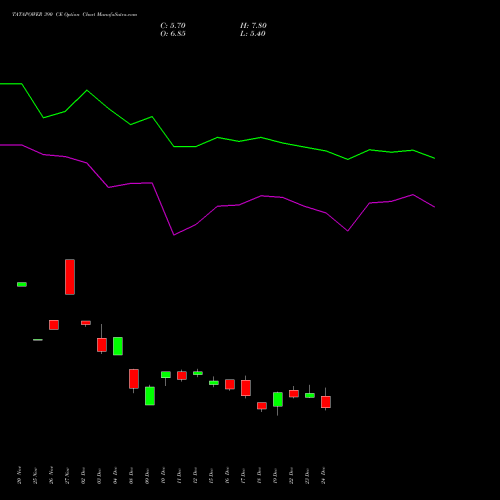Select the tall red candle for 27 Nov
The image size is (500, 500).
[70, 277]
